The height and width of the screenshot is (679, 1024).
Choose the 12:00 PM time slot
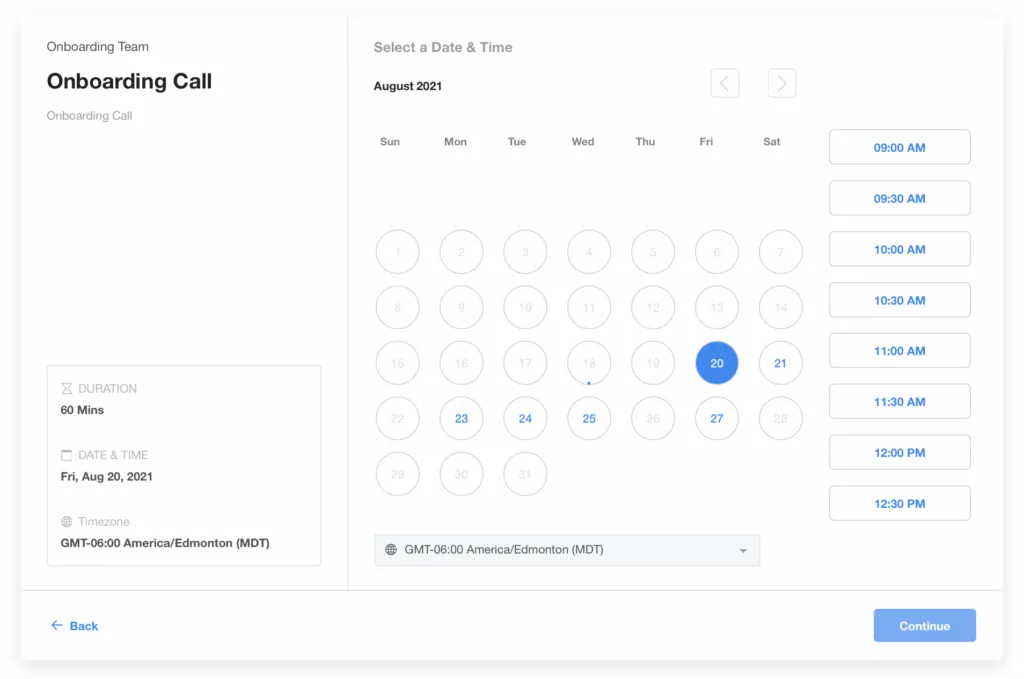899,452
